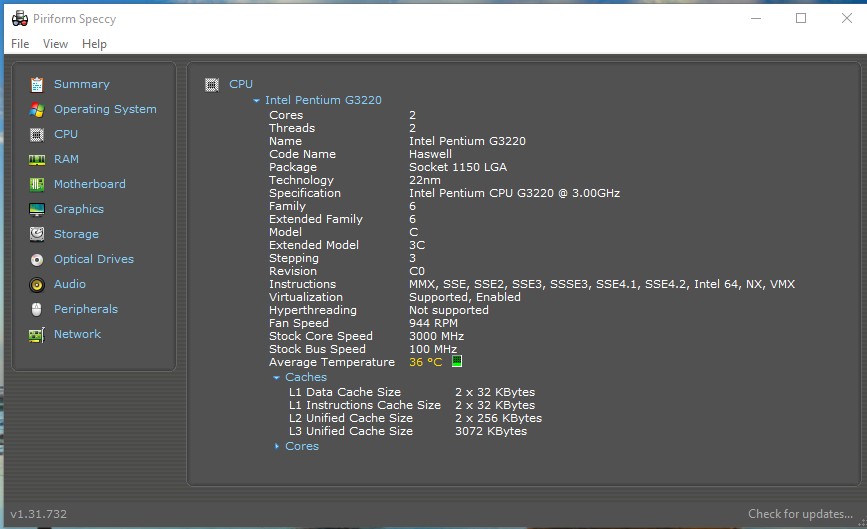This screenshot has height=529, width=867.
Task: Open the Network section
Action: (77, 334)
